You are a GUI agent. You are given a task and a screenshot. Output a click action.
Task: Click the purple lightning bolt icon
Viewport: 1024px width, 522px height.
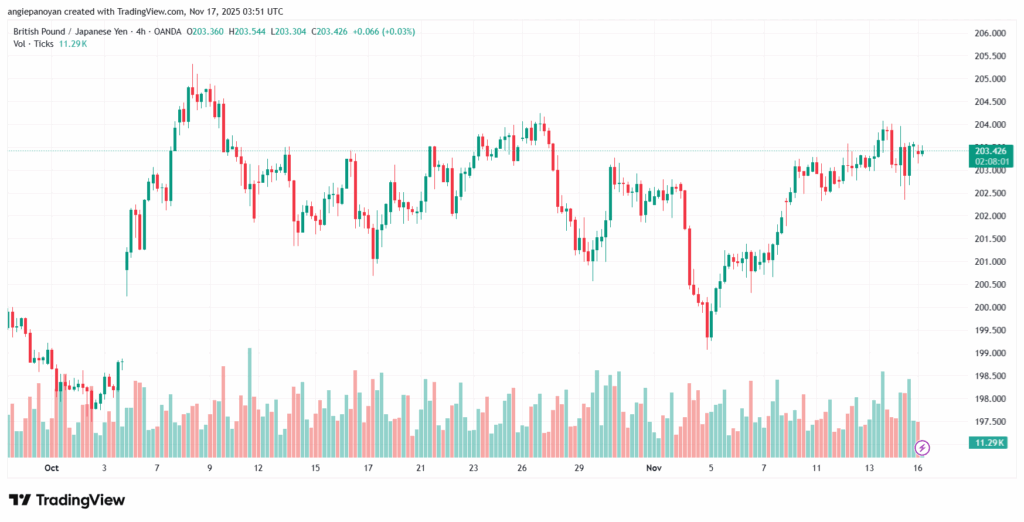923,446
